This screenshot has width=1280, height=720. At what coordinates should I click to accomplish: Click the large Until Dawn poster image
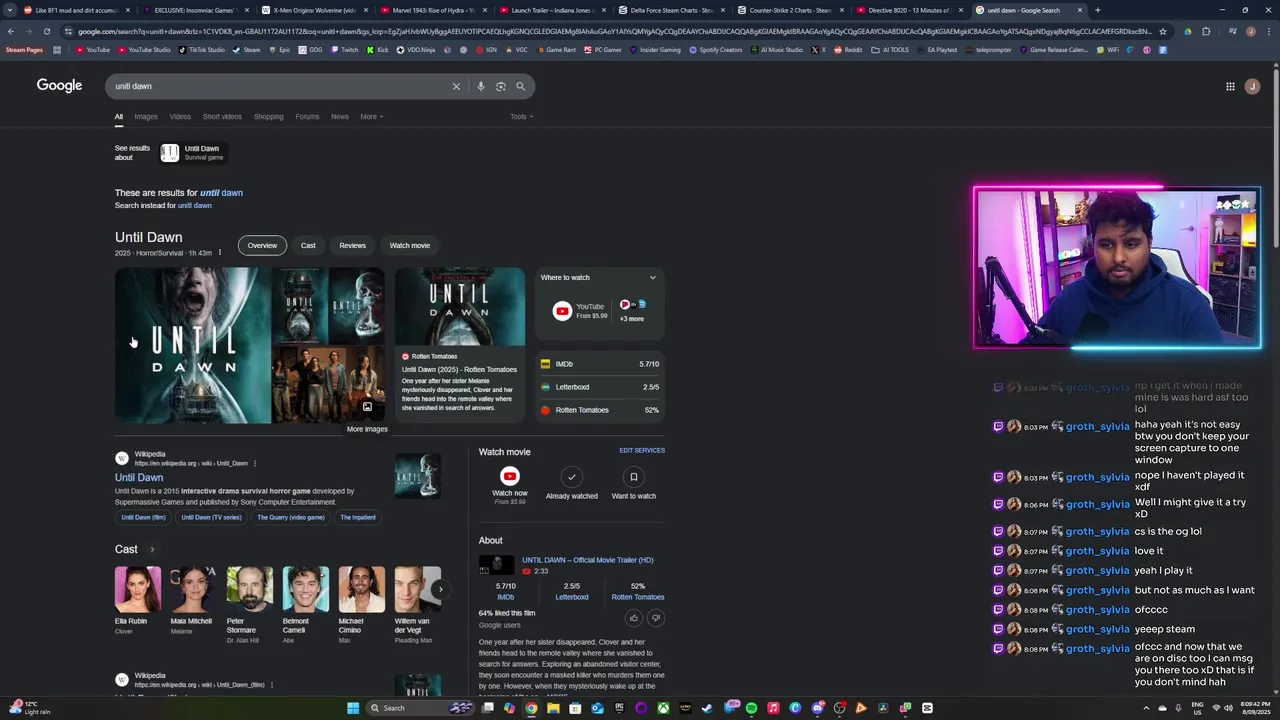pos(193,345)
